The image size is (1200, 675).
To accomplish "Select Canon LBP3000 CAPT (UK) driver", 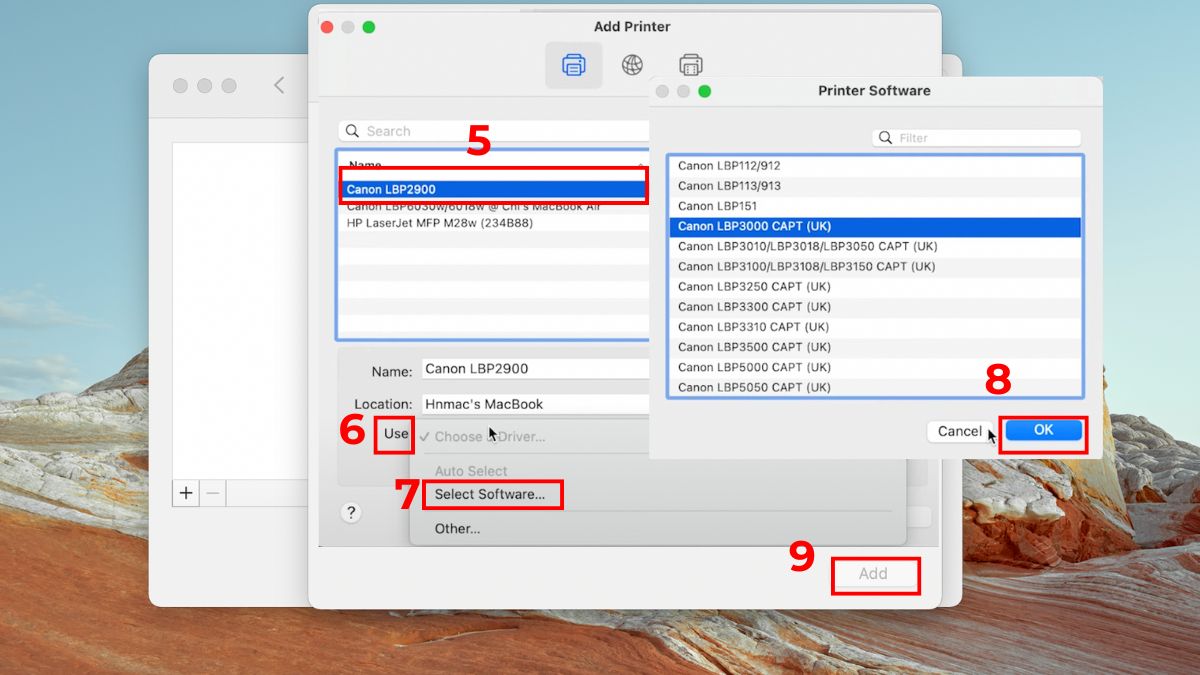I will pos(875,226).
